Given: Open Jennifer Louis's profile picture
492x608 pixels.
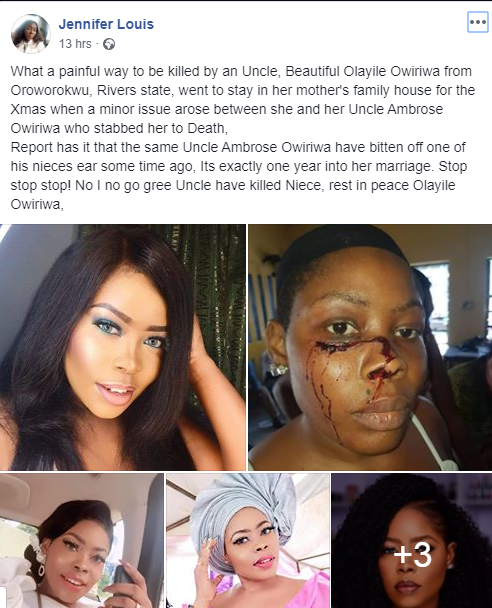Looking at the screenshot, I should (x=30, y=34).
